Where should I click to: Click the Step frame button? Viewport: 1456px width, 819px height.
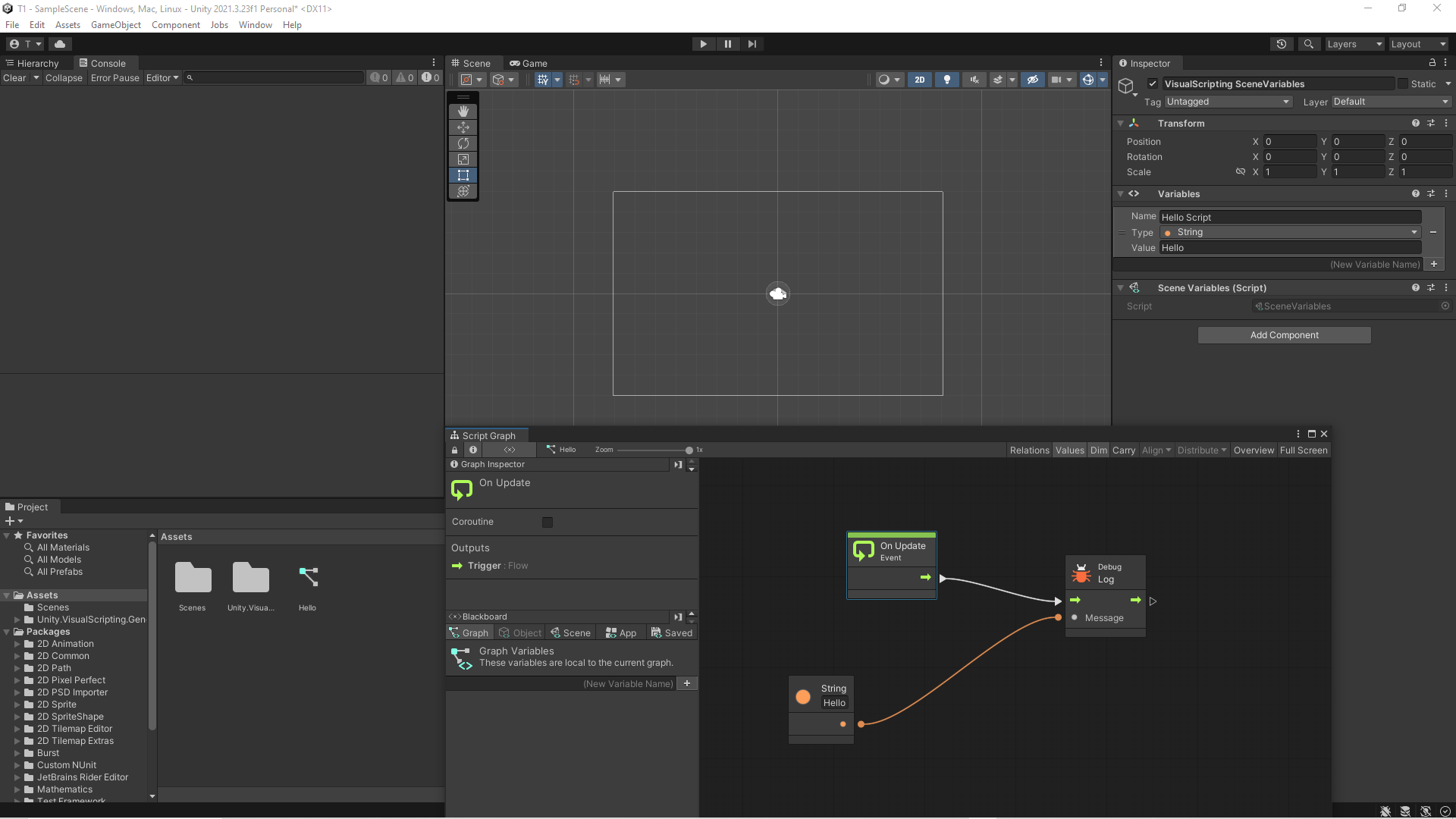(752, 44)
